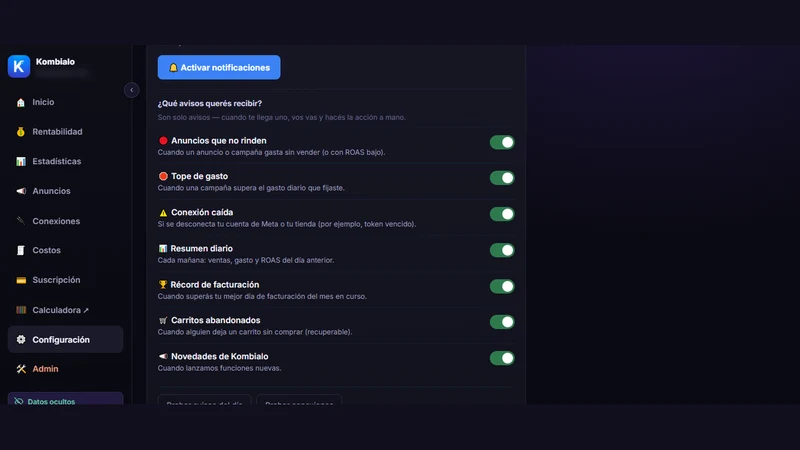
Task: Click the Configuración gear icon
Action: [20, 339]
